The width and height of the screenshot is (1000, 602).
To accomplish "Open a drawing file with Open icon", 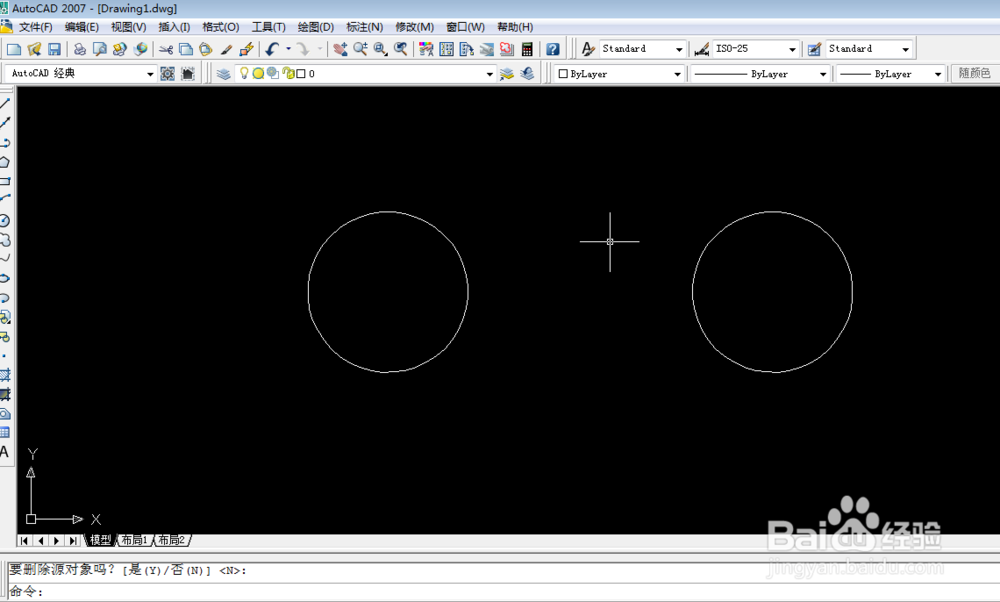I will tap(34, 49).
